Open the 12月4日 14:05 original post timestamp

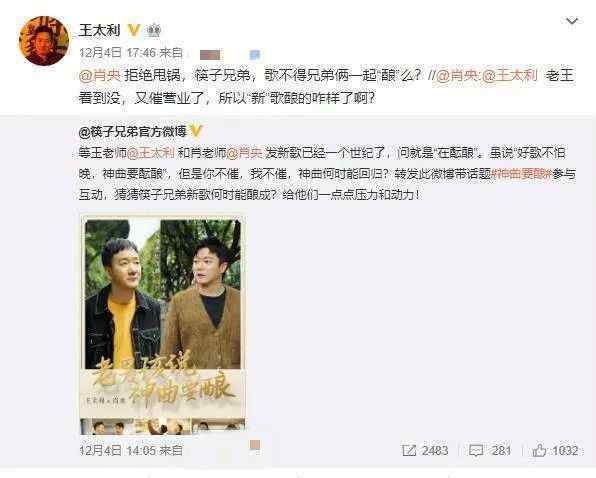(x=117, y=451)
